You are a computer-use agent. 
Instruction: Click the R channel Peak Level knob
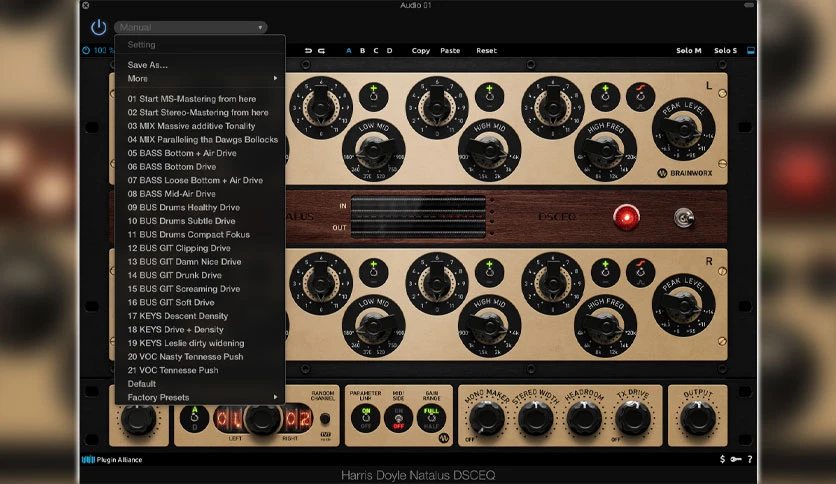[x=684, y=305]
